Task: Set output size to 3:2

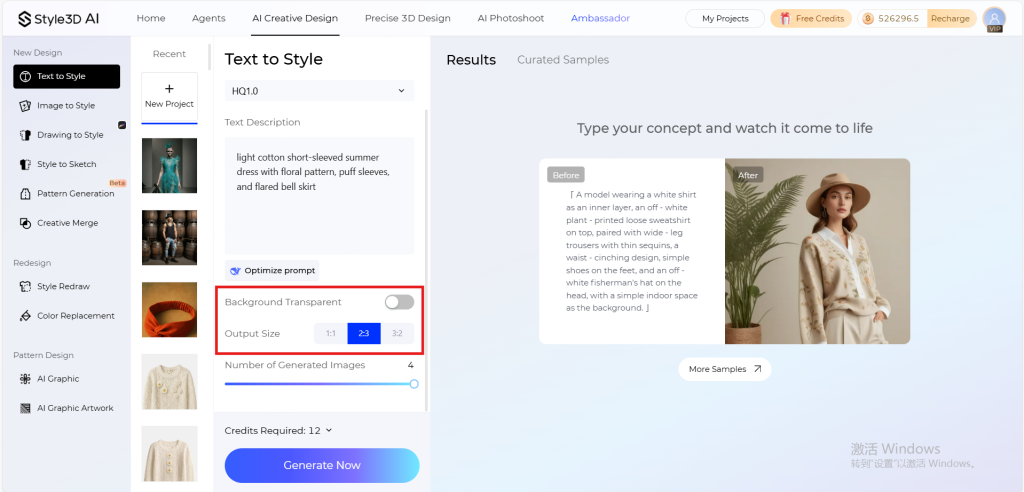Action: click(397, 333)
